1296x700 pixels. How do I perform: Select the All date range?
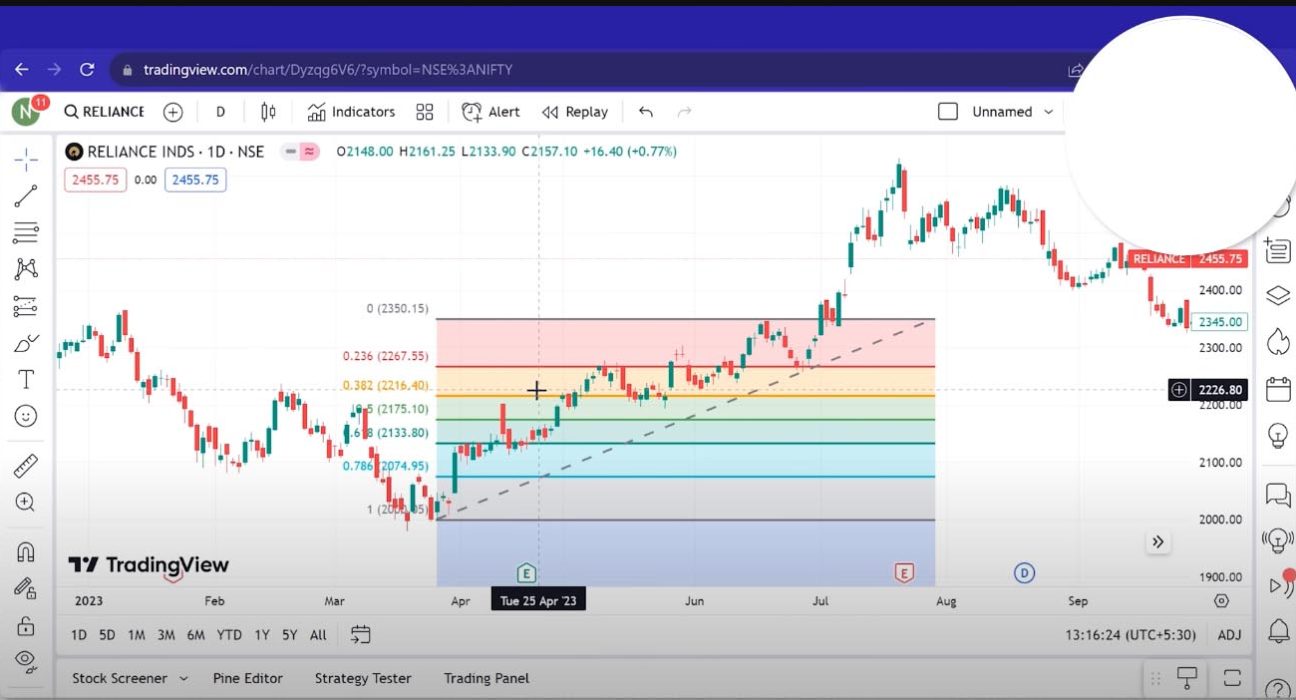318,635
